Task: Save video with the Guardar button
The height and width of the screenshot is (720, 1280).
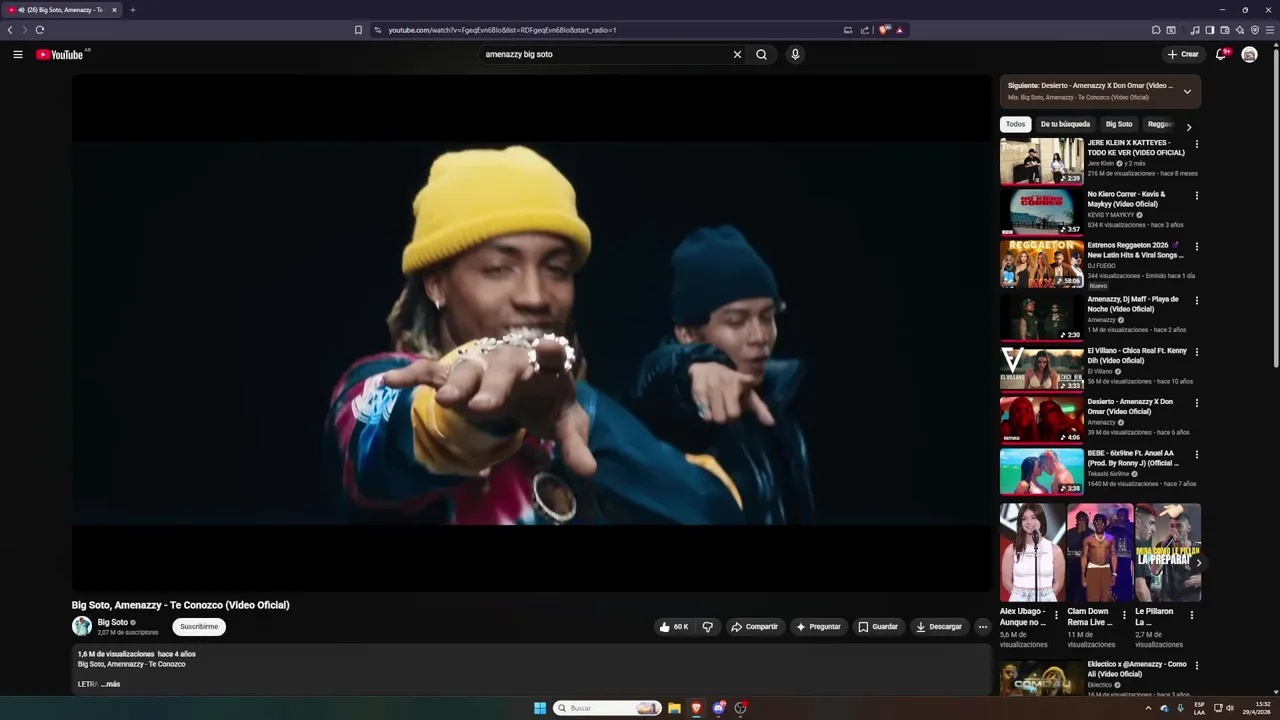Action: (878, 627)
